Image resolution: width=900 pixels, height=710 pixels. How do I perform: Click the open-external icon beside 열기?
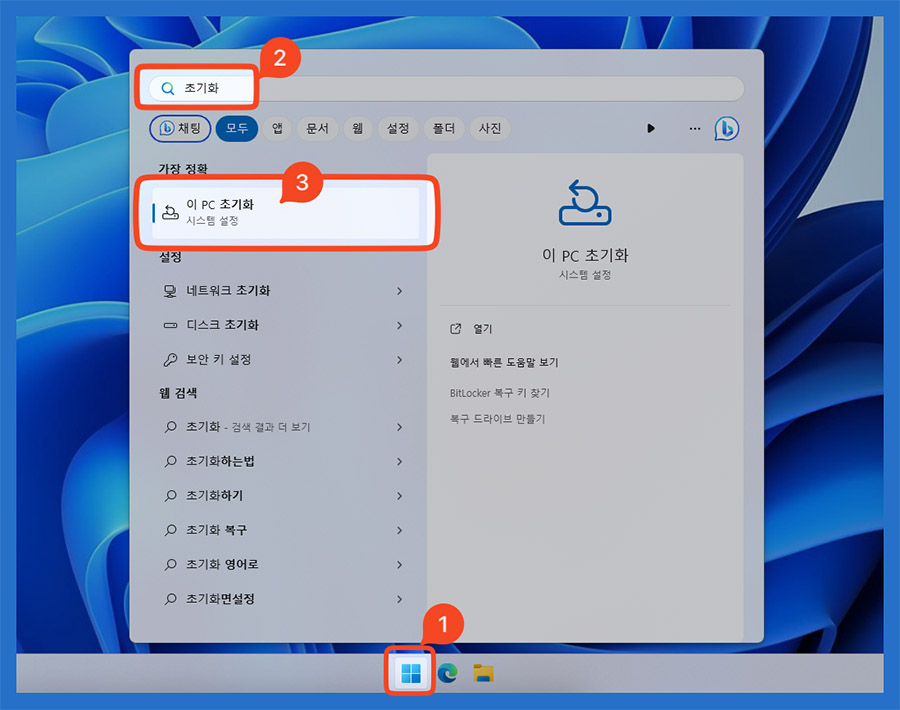click(456, 329)
